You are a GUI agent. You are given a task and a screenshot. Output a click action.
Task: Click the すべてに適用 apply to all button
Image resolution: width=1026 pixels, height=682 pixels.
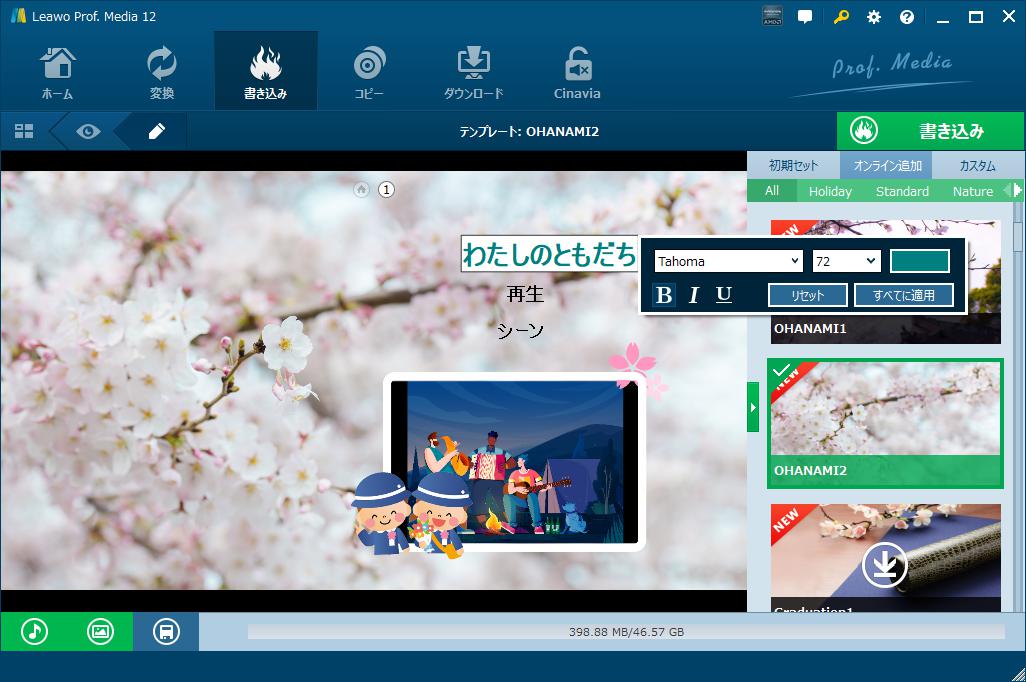click(904, 295)
